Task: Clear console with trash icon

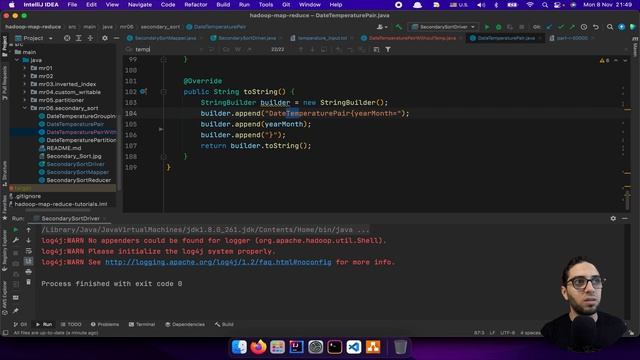Action: (29, 282)
